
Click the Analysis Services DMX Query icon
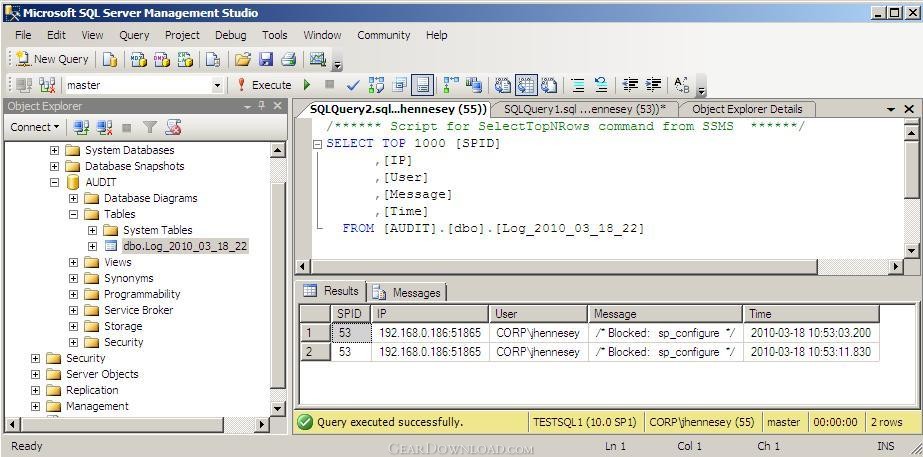(x=162, y=59)
